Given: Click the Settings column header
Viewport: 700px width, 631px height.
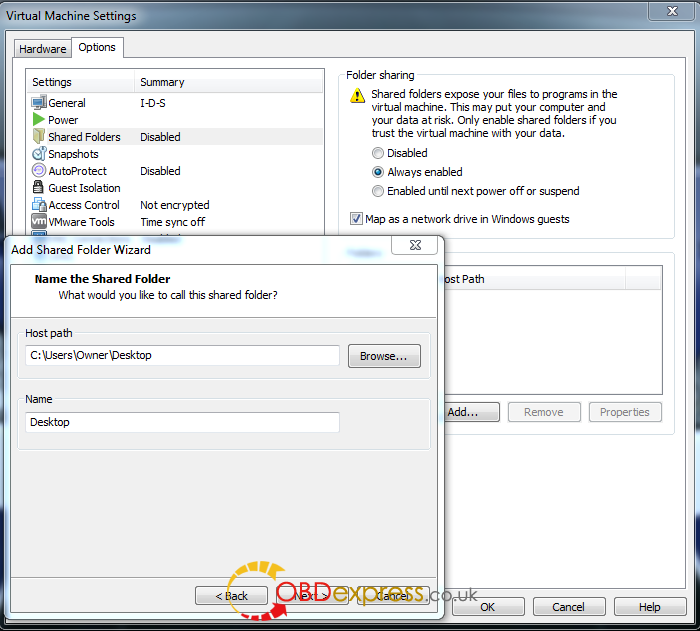Looking at the screenshot, I should point(80,82).
